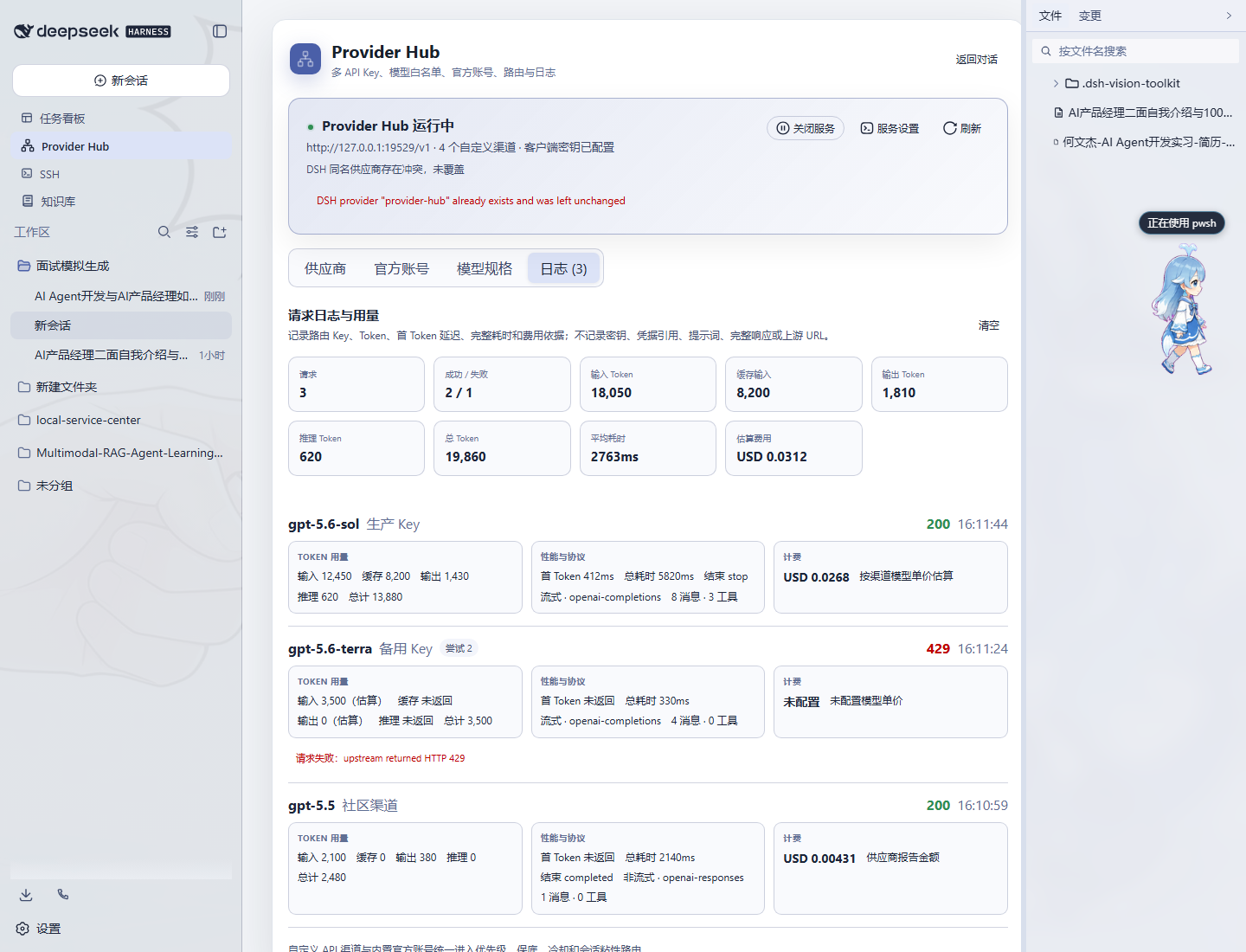Click 刷新 refresh button

[x=961, y=128]
